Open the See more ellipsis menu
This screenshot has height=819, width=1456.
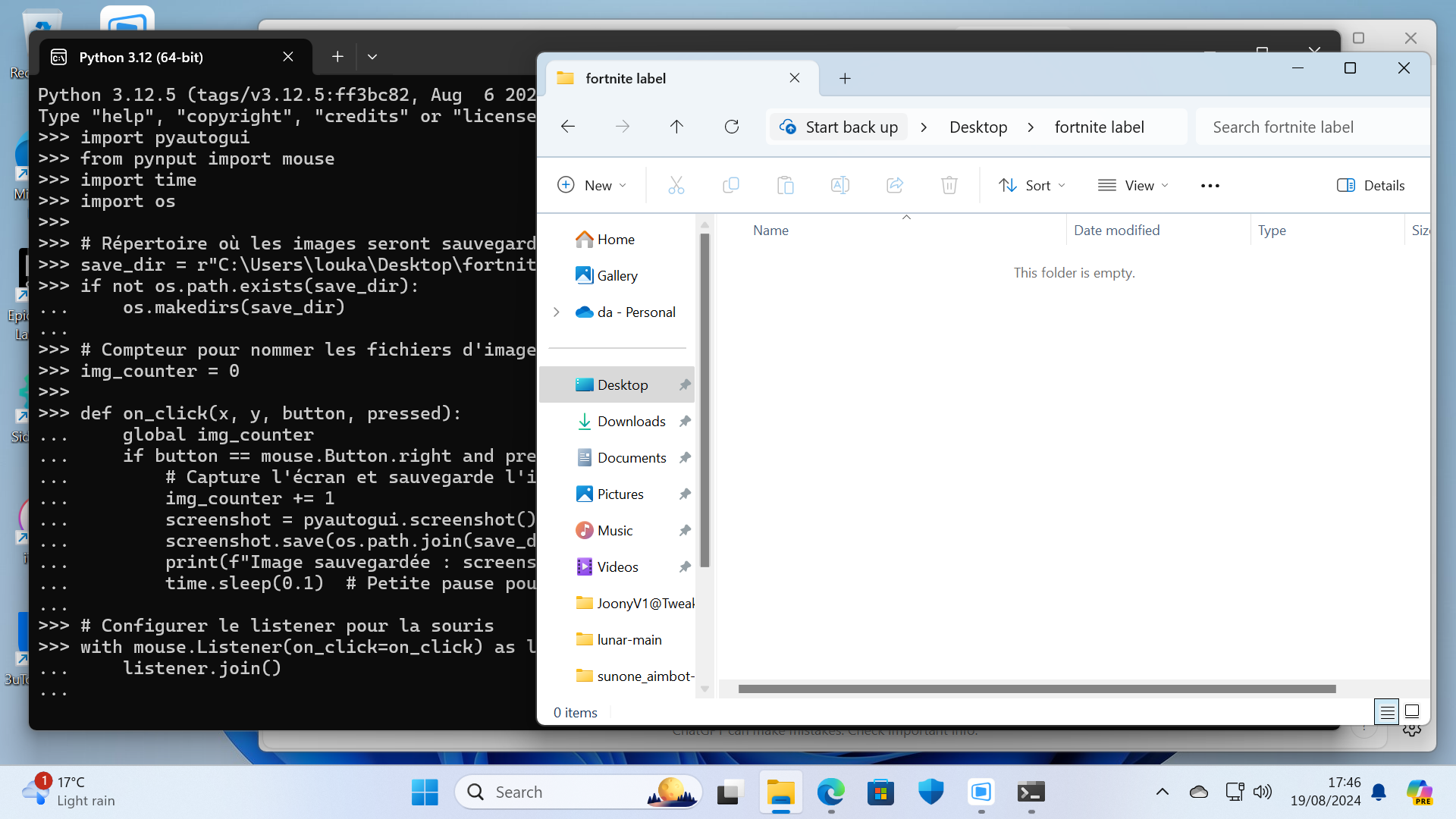click(1210, 185)
